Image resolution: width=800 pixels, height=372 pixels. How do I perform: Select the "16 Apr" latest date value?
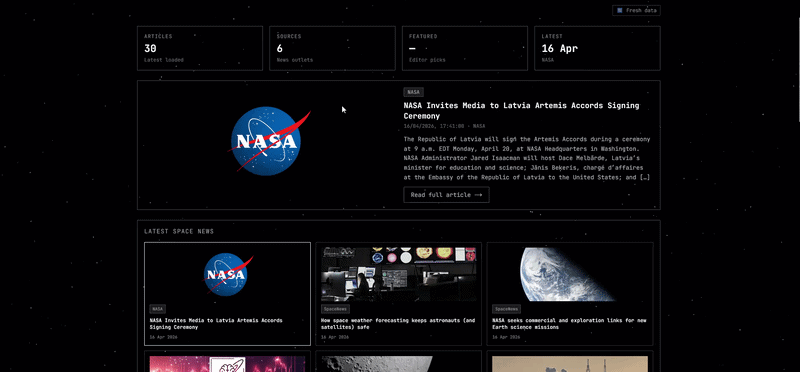click(x=560, y=48)
